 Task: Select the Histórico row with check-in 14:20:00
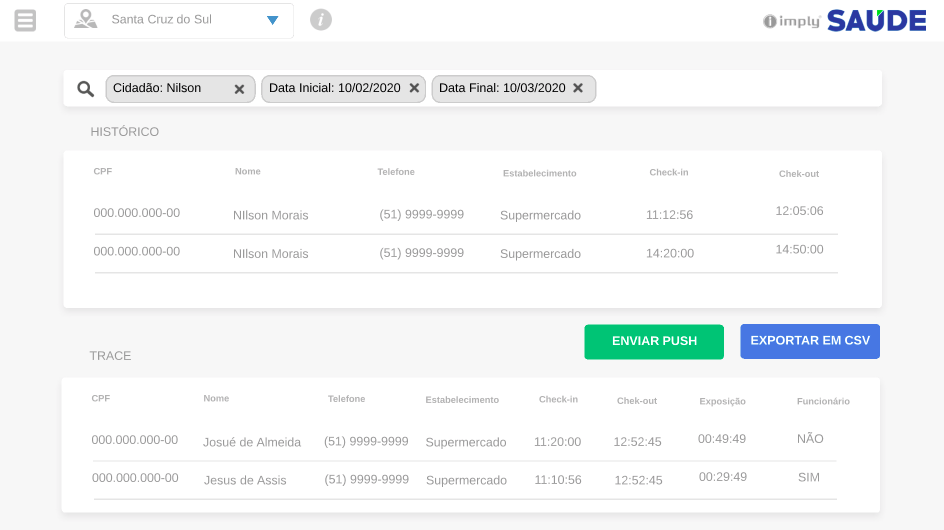point(465,253)
